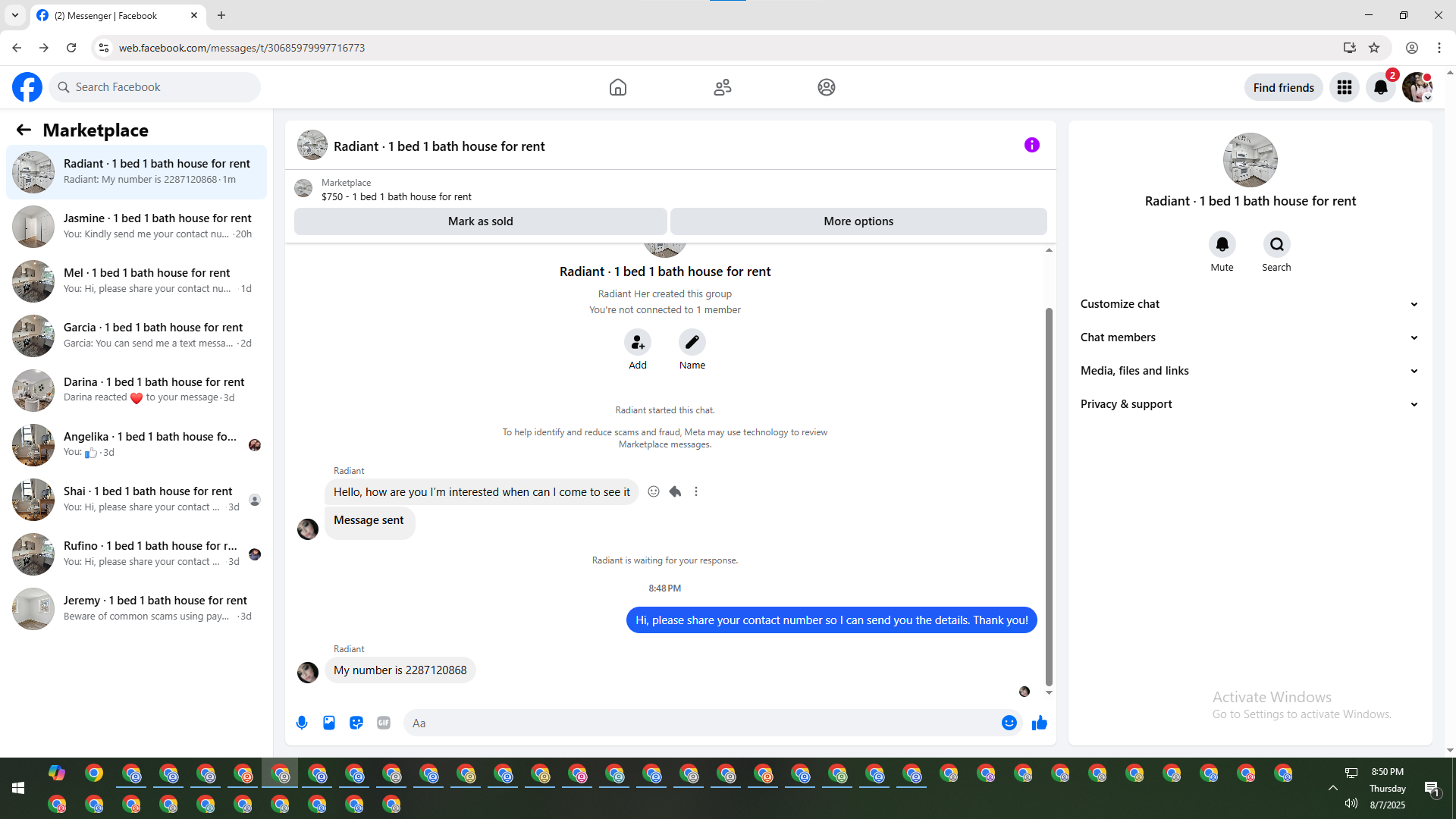Open Jeremy house for rent conversation

(136, 609)
